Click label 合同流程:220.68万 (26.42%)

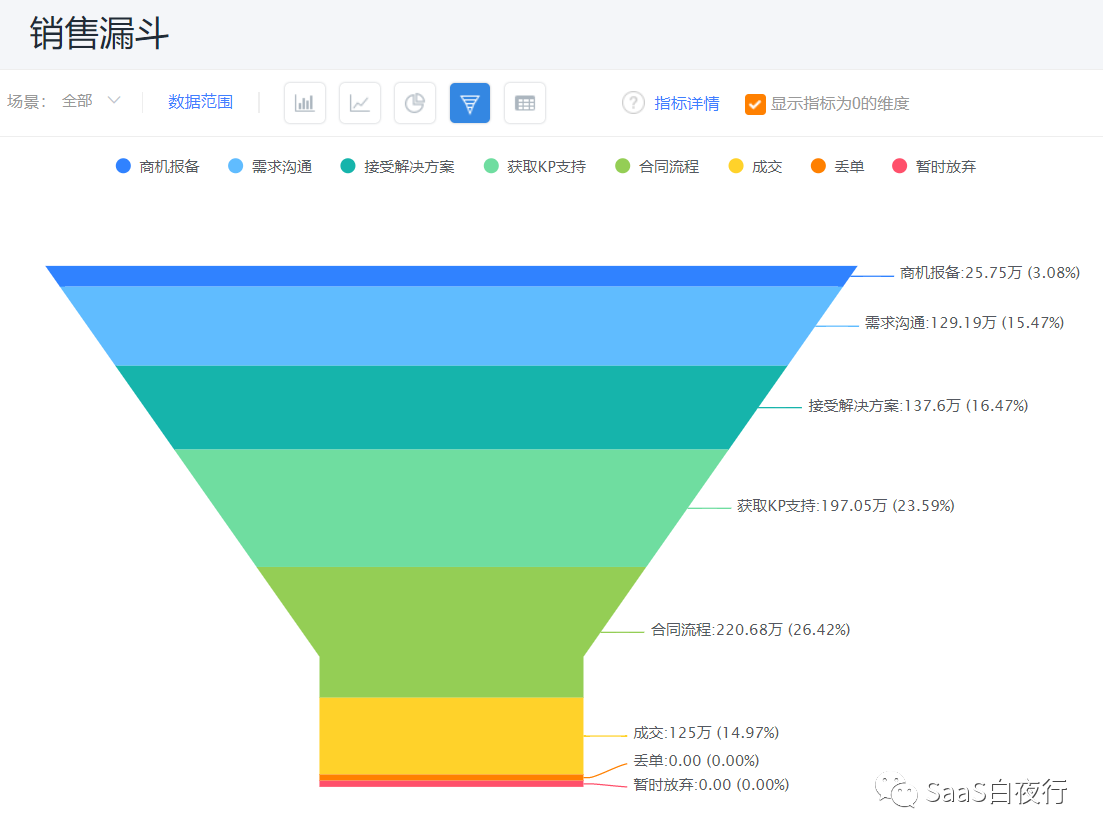pos(751,630)
